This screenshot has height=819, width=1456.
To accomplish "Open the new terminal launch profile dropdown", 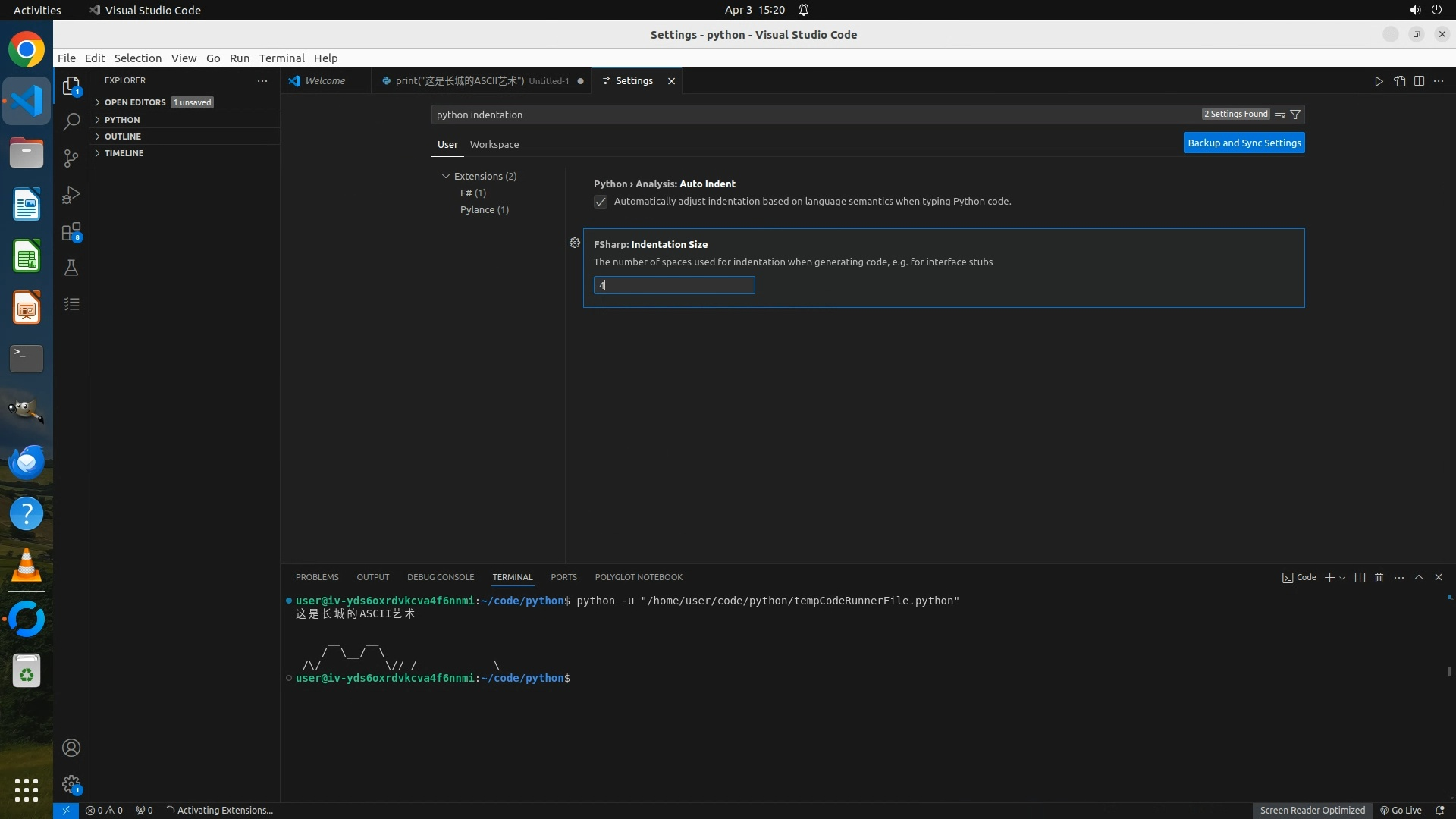I will coord(1342,578).
